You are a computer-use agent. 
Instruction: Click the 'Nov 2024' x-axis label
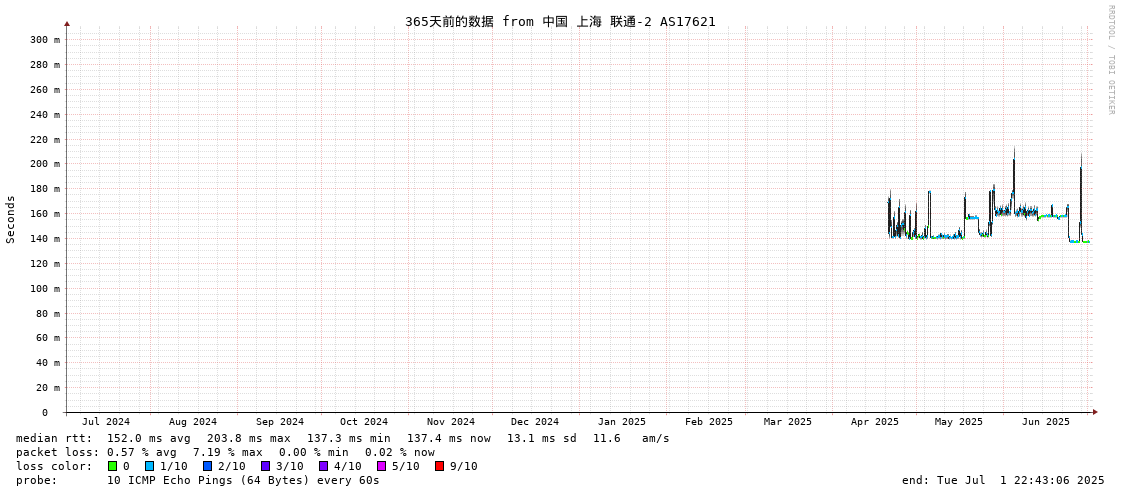[451, 422]
